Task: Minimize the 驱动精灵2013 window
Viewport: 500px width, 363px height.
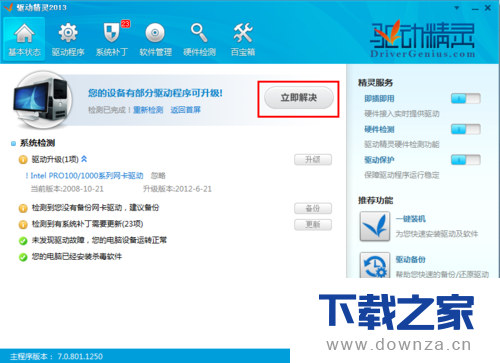Action: [x=475, y=8]
